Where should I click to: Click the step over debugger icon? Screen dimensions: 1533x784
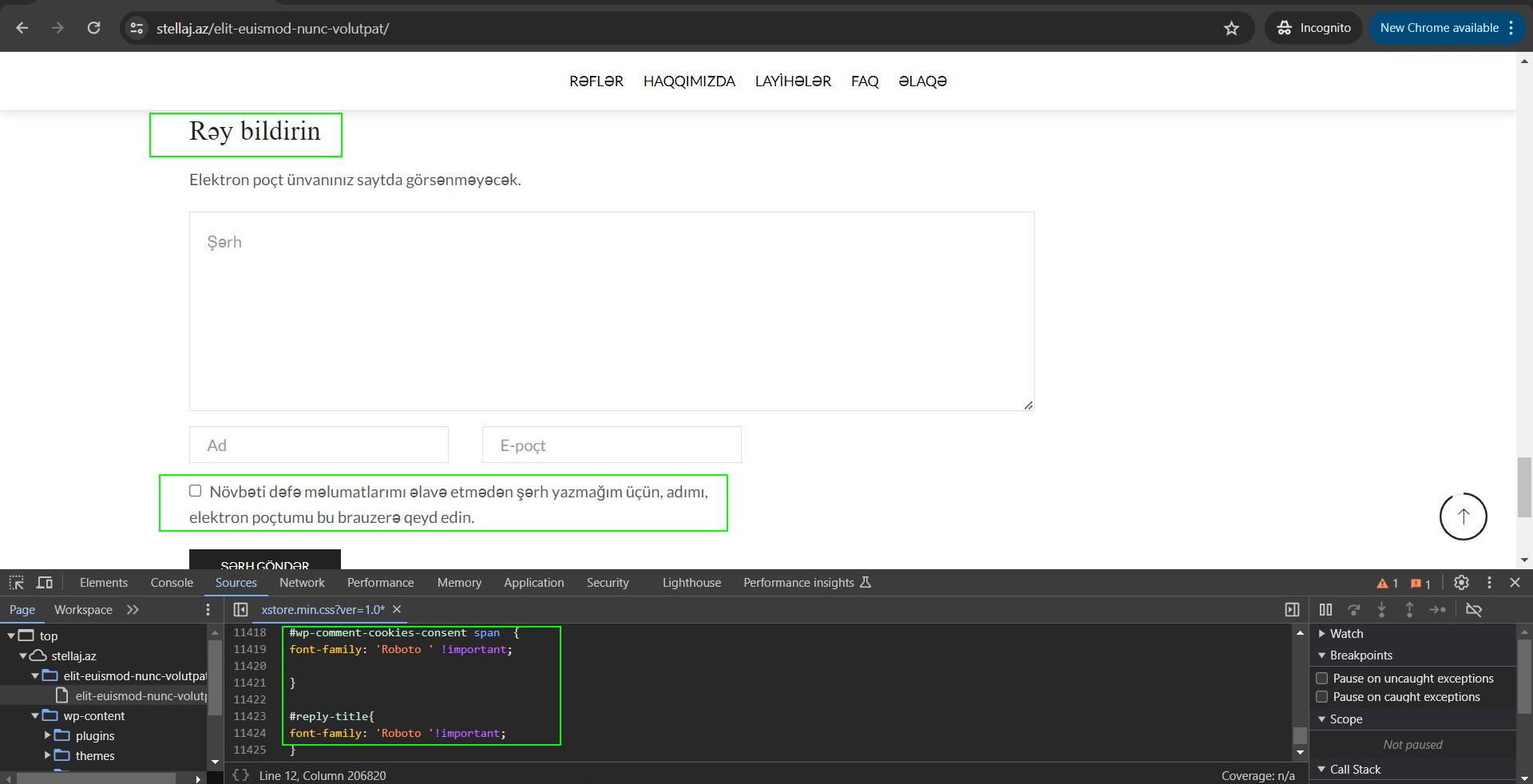[1353, 610]
